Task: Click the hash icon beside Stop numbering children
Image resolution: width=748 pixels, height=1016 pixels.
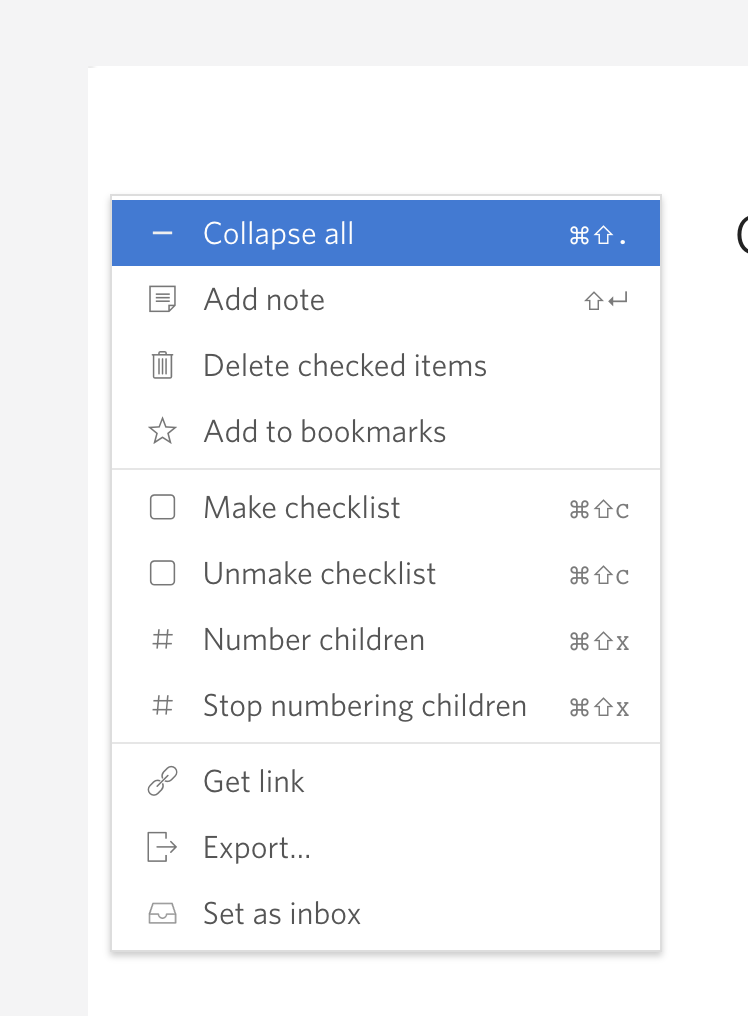Action: (x=162, y=705)
